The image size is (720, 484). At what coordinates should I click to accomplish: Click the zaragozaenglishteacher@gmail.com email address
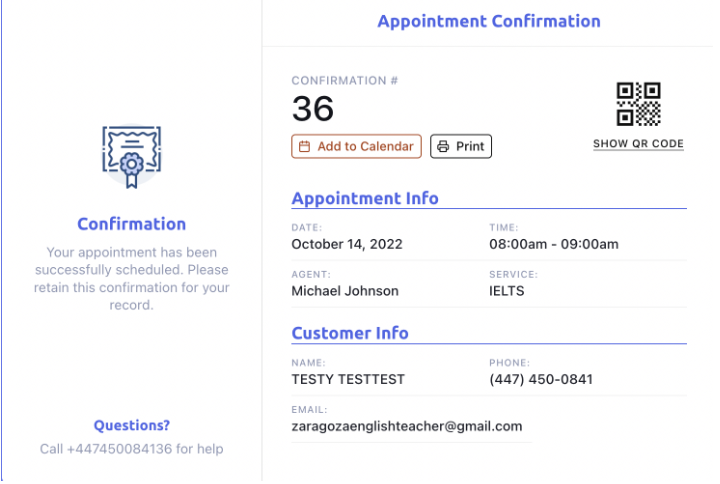pyautogui.click(x=407, y=426)
